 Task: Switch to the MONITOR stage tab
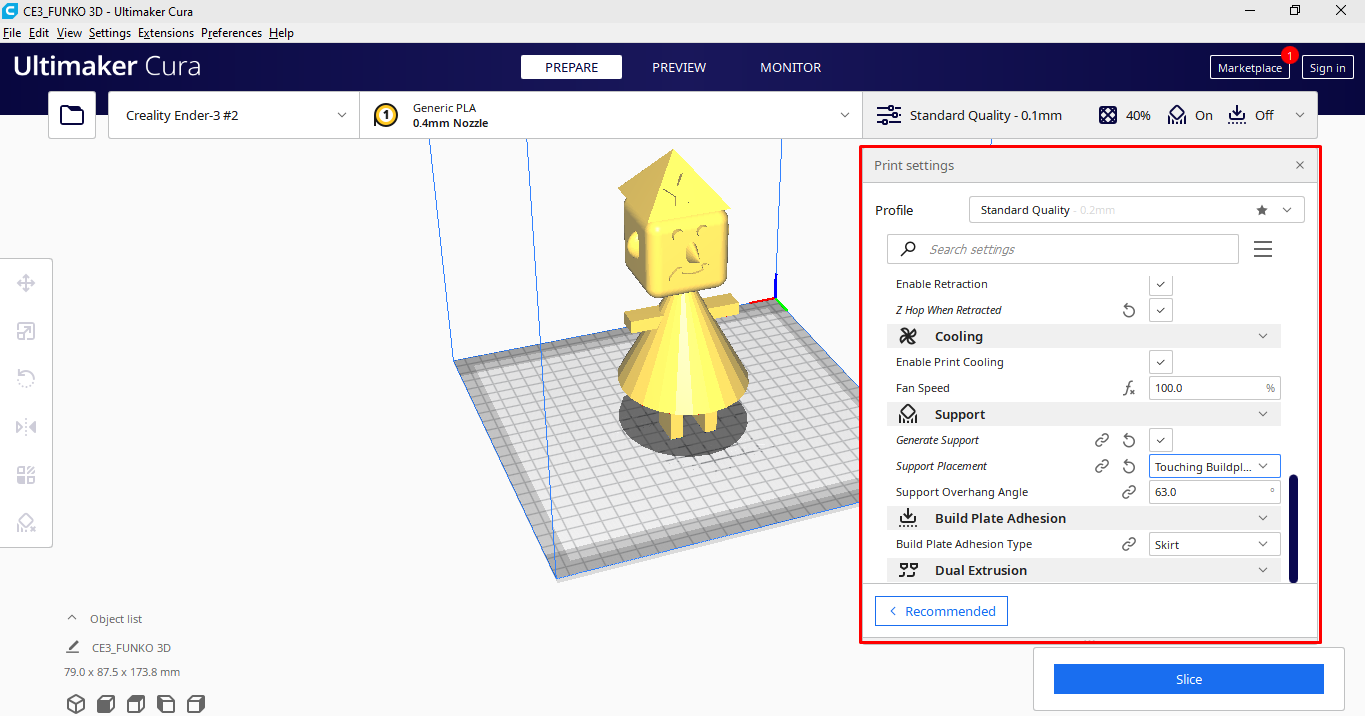pyautogui.click(x=790, y=67)
